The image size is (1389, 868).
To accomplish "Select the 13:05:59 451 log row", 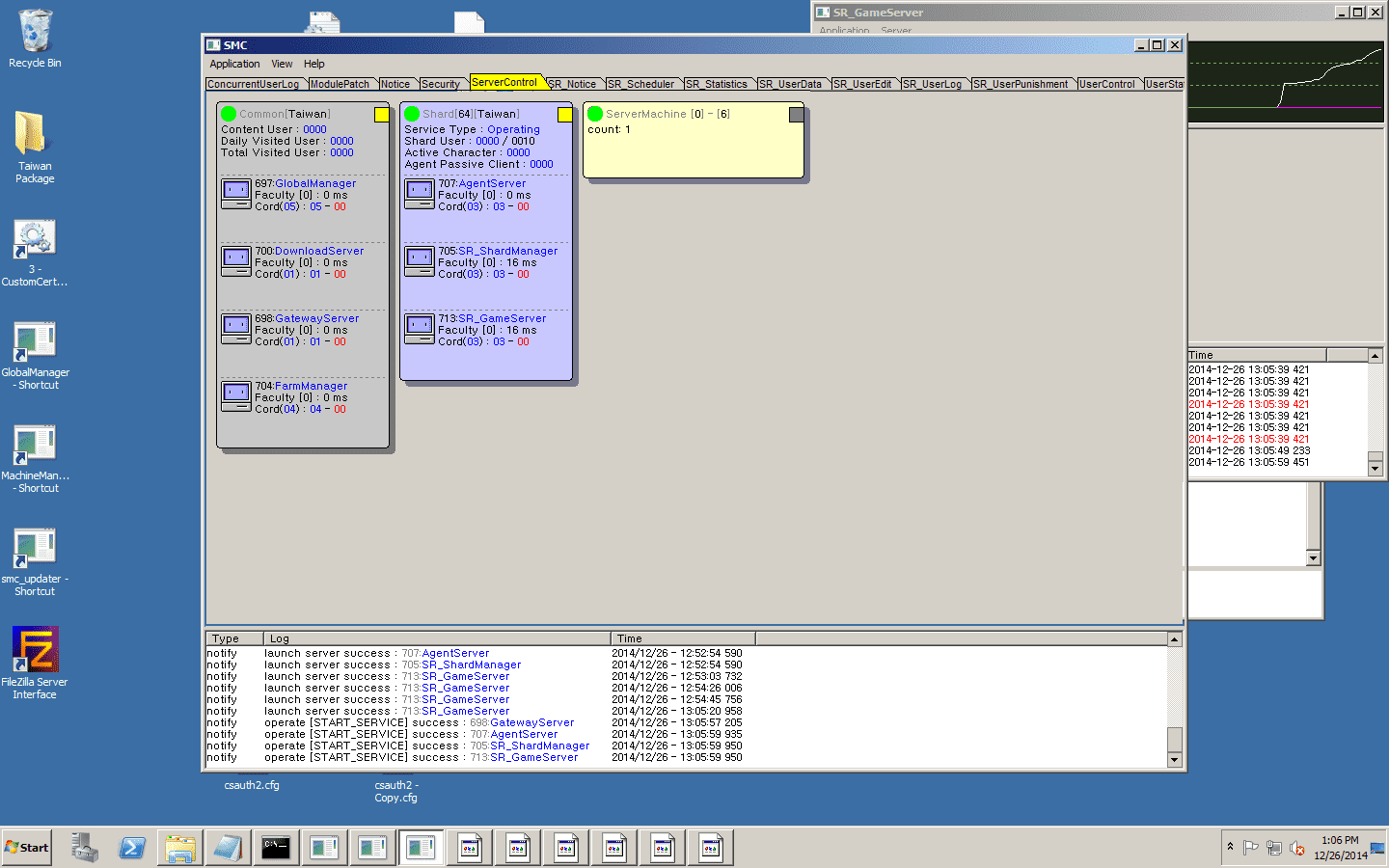I will 1249,462.
